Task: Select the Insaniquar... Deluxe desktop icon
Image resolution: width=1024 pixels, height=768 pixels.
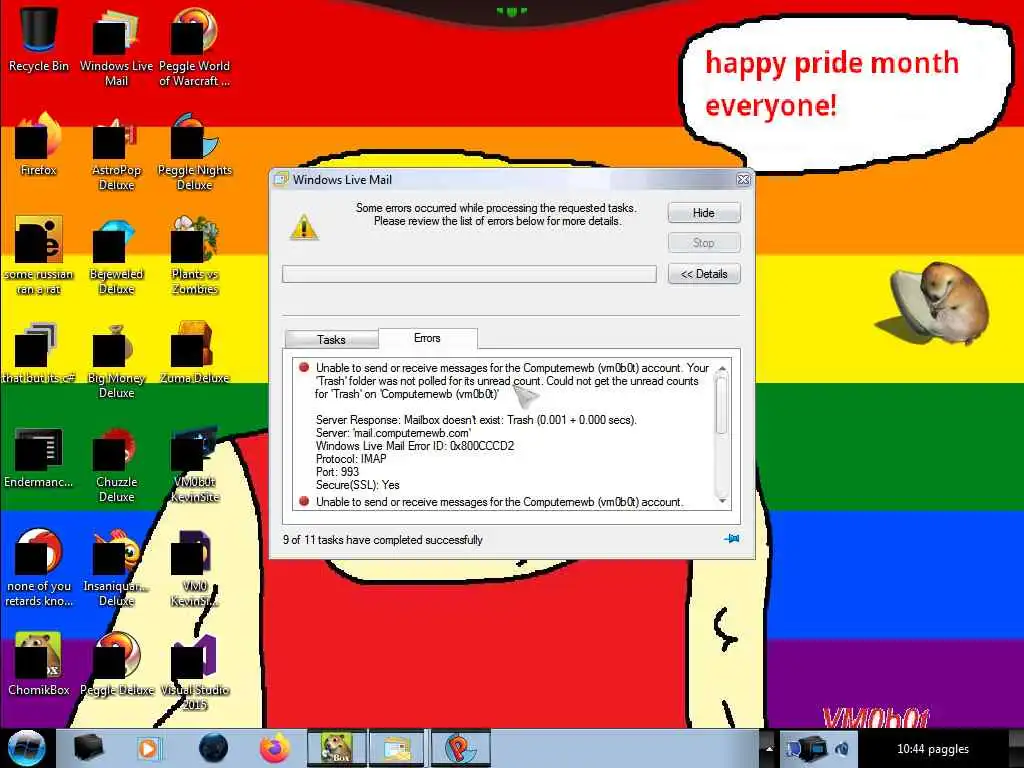Action: (116, 568)
